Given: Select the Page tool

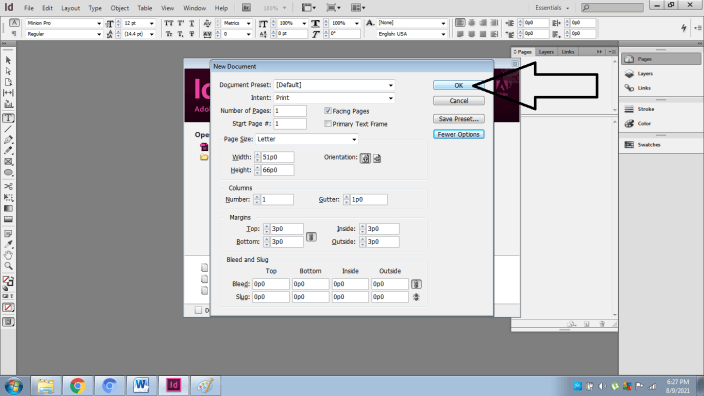Looking at the screenshot, I should (x=8, y=82).
